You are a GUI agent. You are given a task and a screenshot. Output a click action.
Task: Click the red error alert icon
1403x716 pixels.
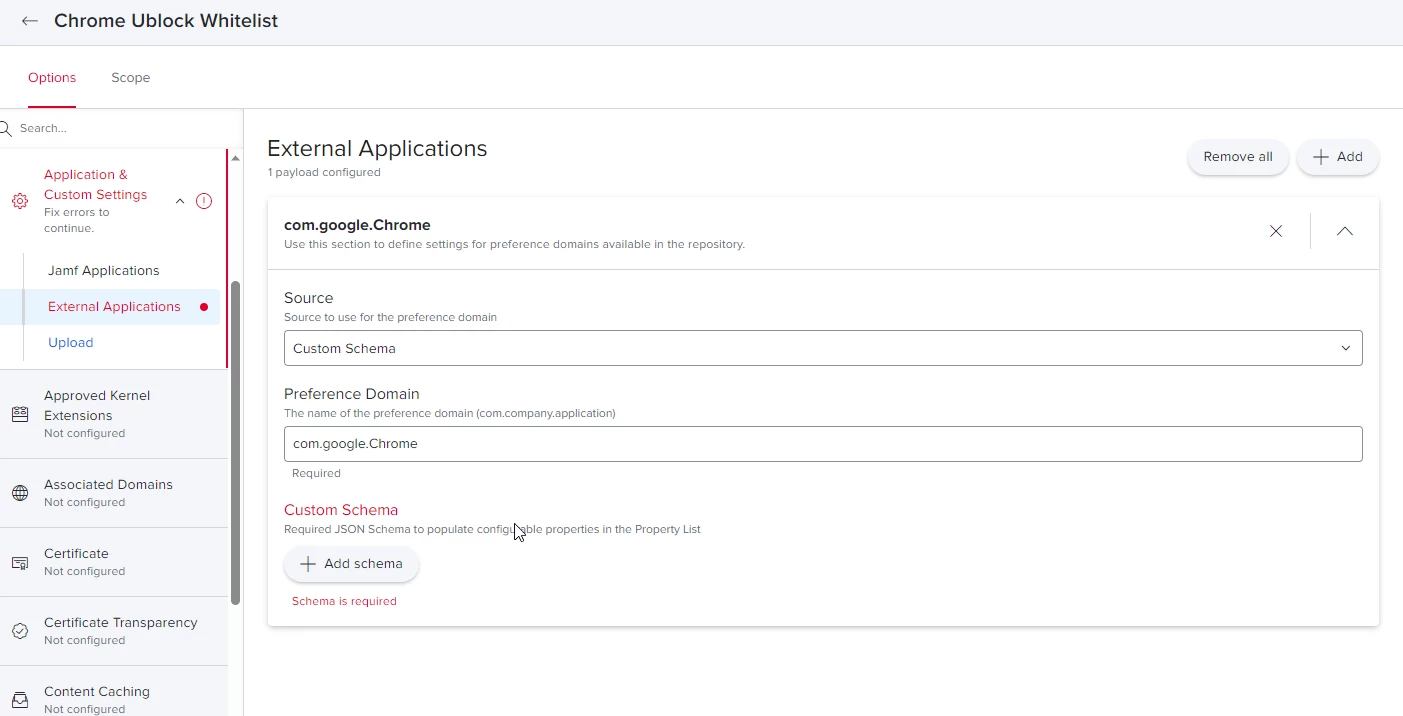pos(204,201)
